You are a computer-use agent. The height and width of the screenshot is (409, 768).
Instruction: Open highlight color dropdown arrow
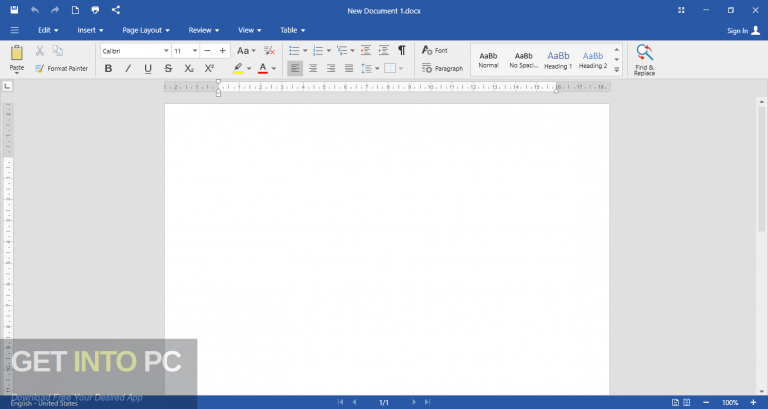pos(249,69)
